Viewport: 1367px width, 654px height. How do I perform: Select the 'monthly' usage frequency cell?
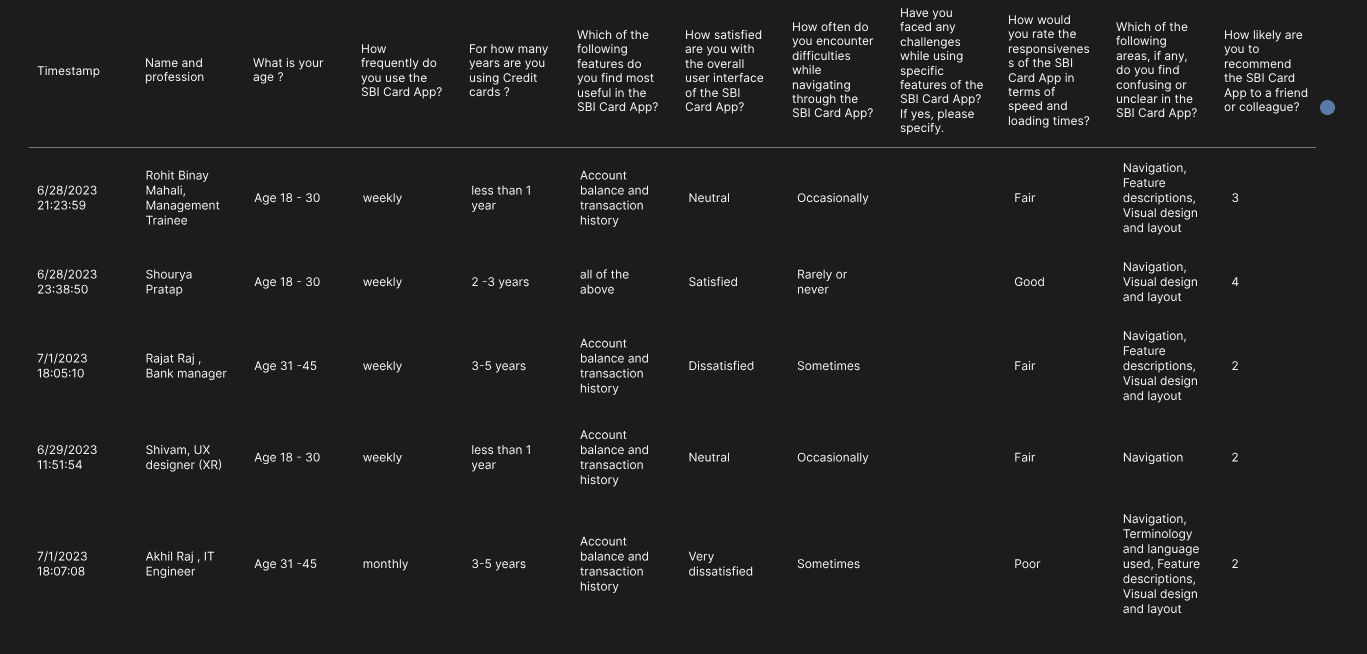[385, 564]
